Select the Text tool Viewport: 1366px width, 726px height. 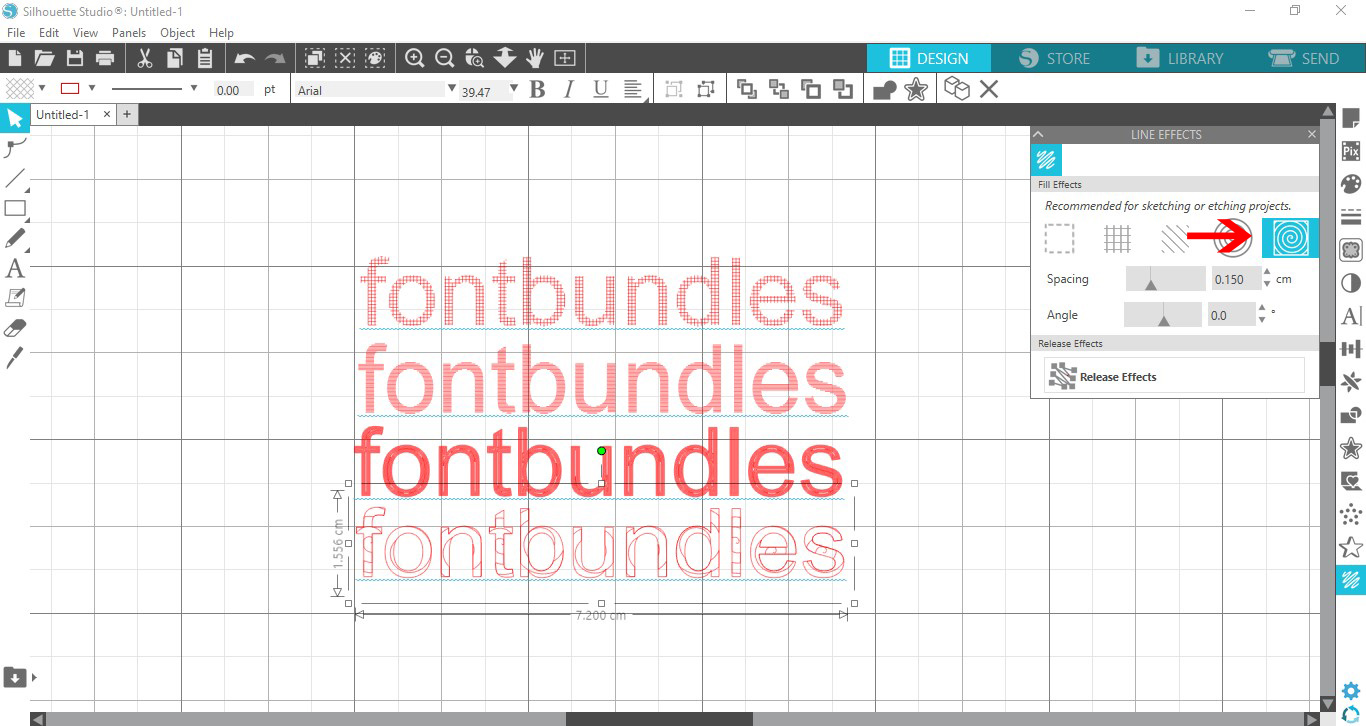15,268
